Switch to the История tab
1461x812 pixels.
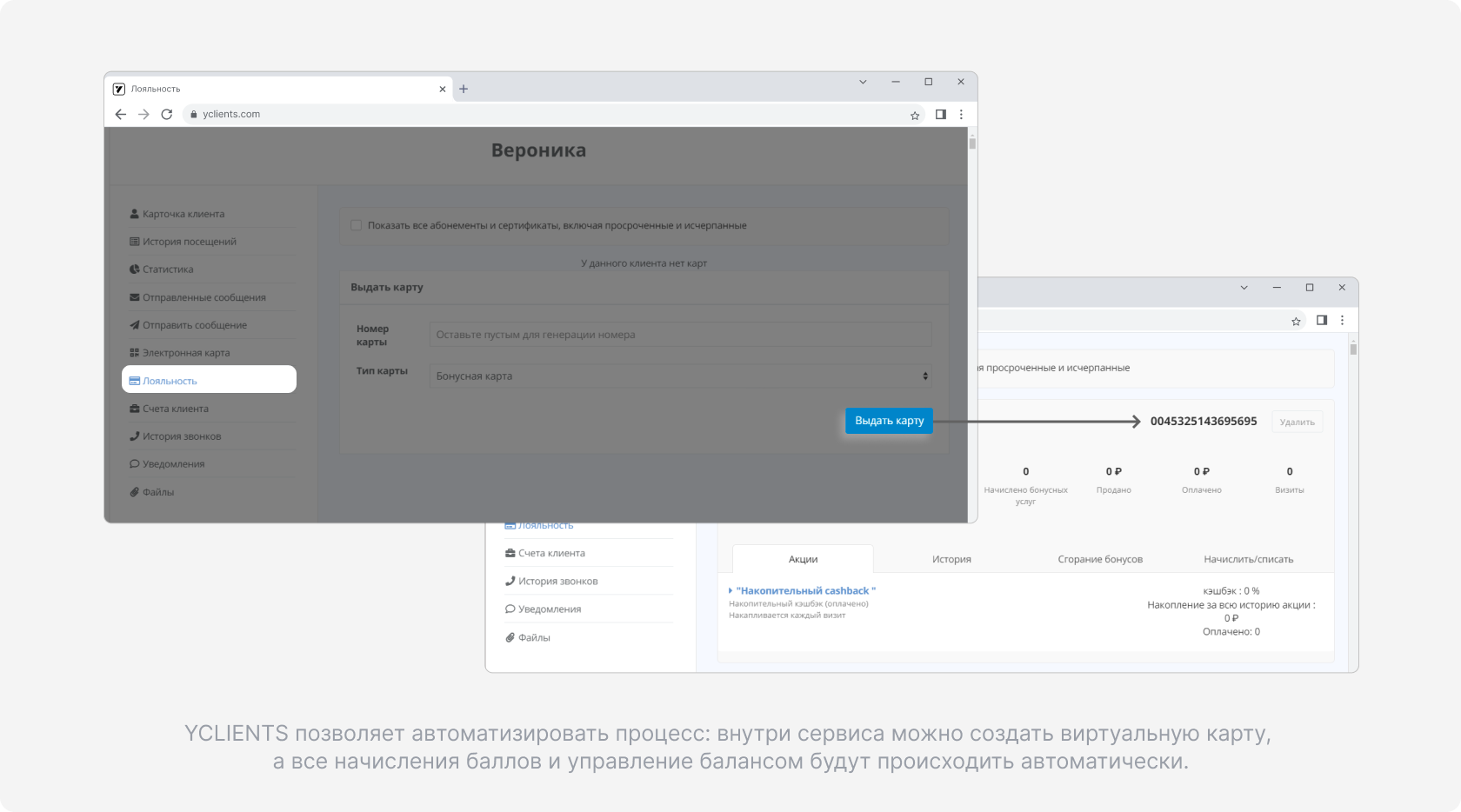click(x=951, y=559)
